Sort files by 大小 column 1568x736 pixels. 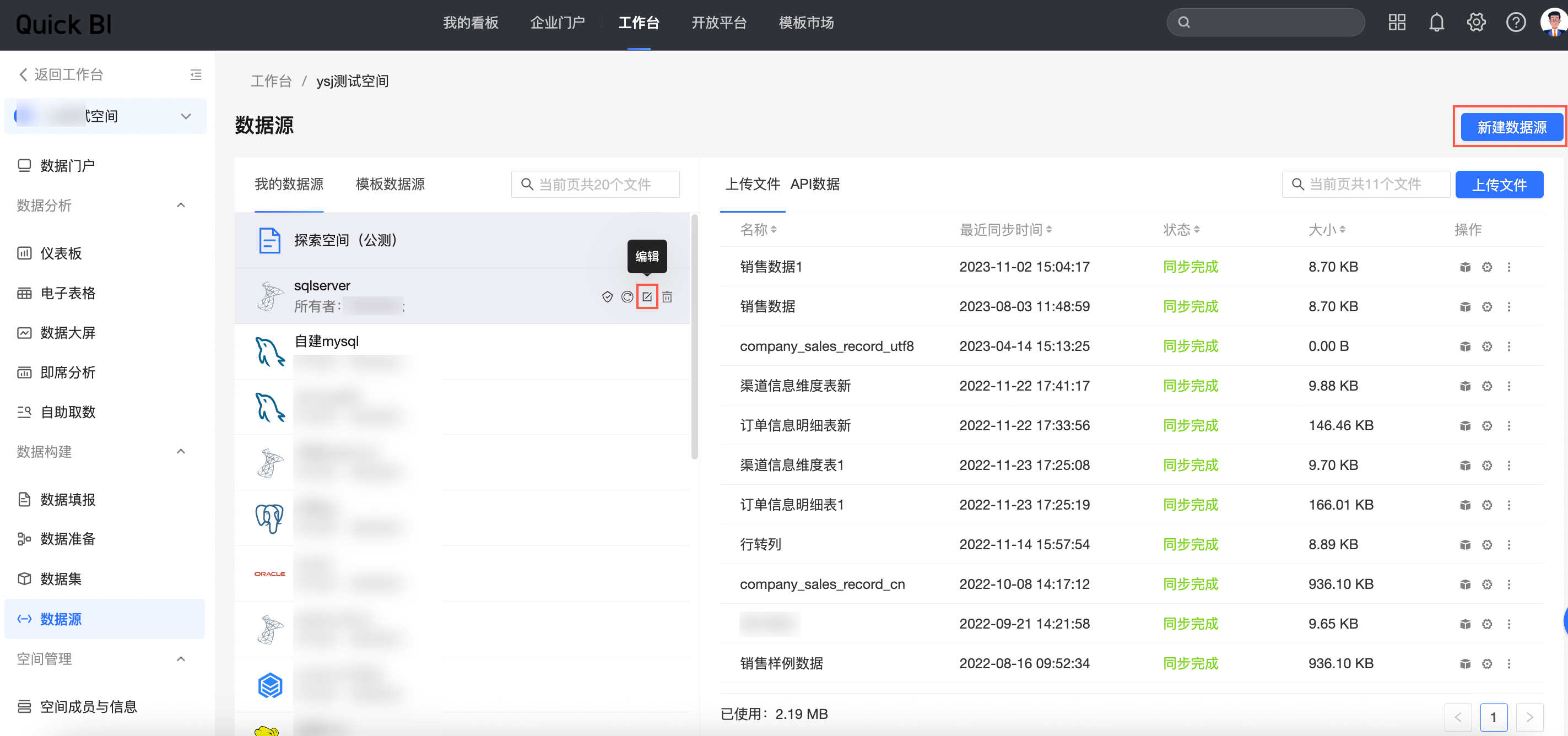point(1326,230)
